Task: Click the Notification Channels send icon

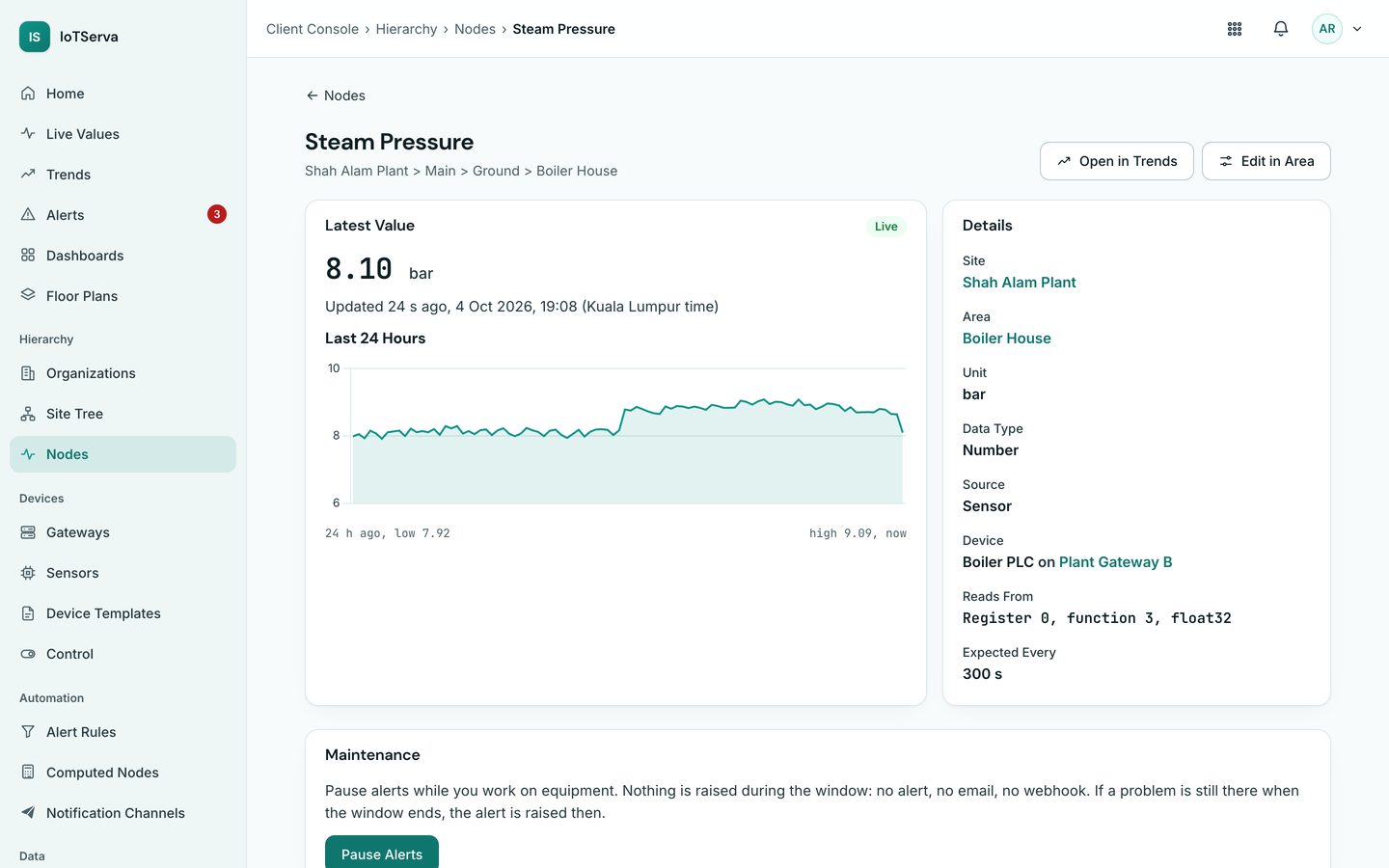Action: pos(28,813)
